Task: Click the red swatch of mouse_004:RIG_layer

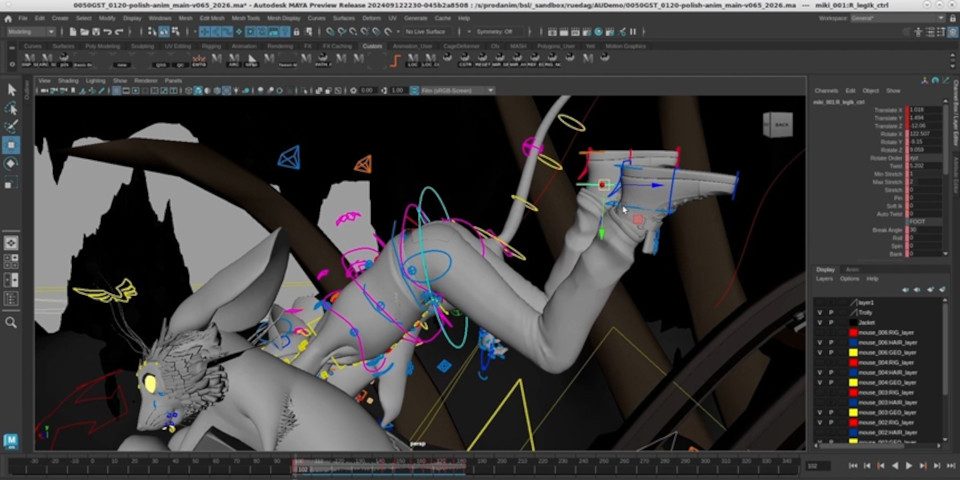Action: click(x=853, y=362)
